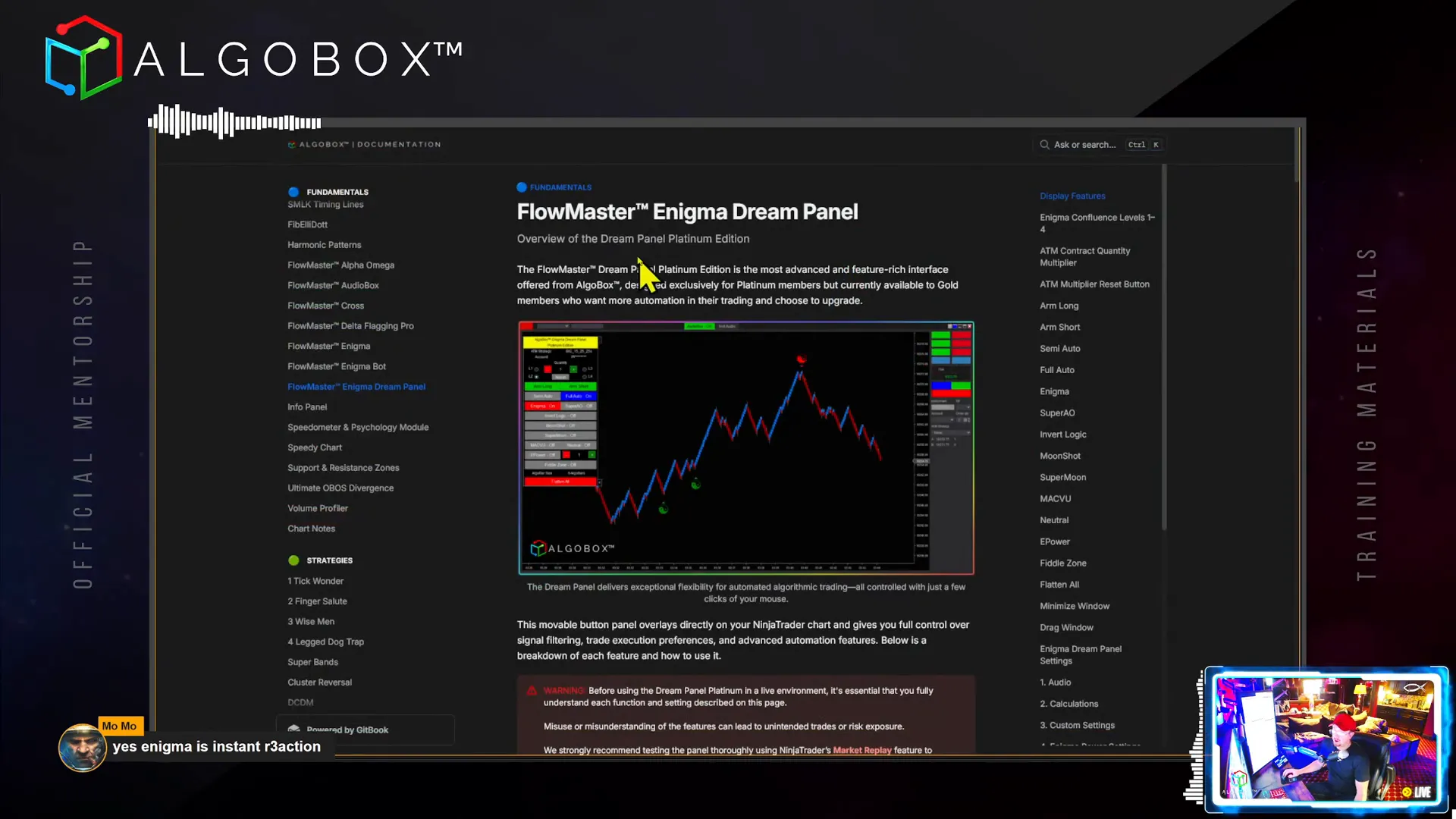Screen dimensions: 1456x819
Task: Jump to Flatten All section
Action: coord(1059,585)
